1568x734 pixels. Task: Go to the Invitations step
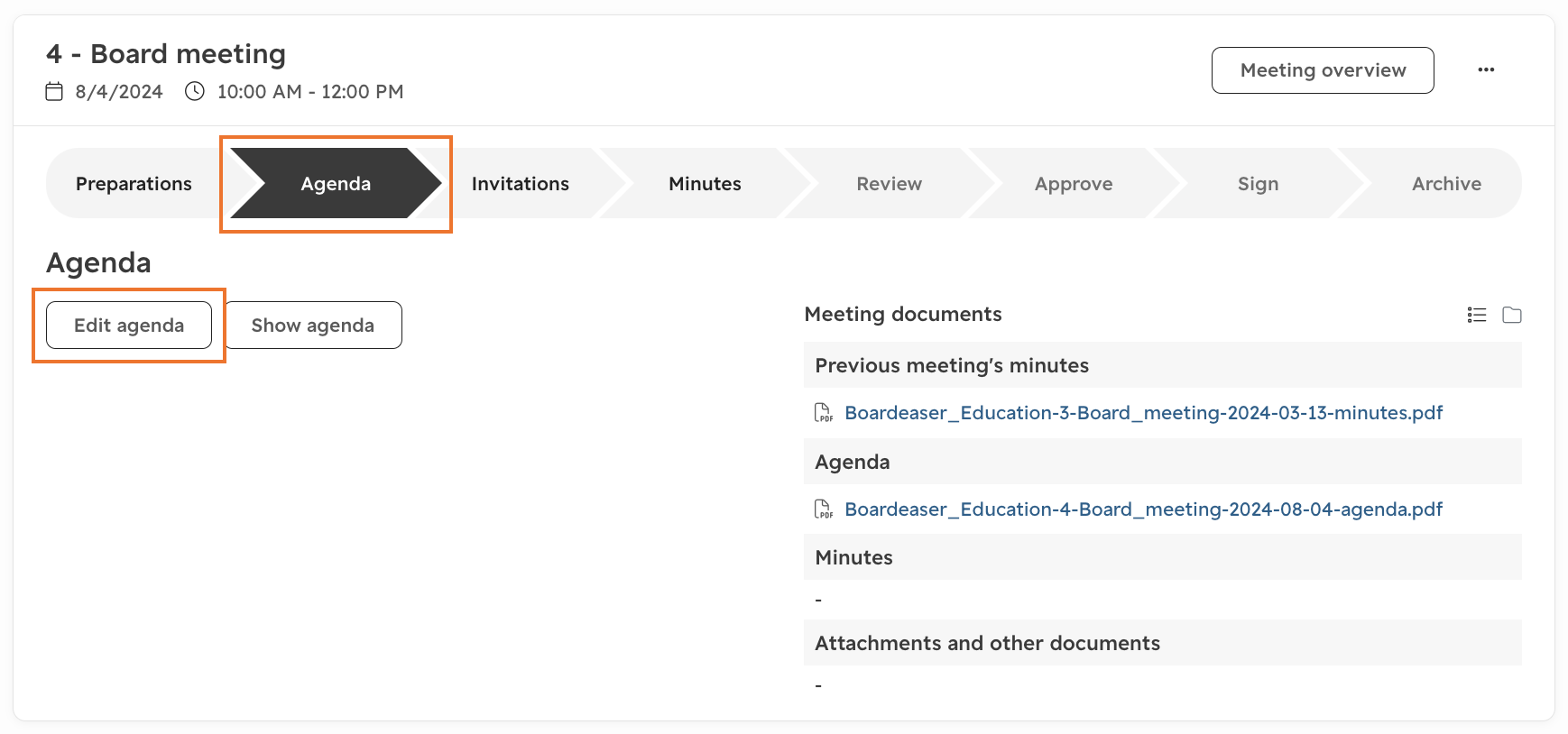[521, 184]
